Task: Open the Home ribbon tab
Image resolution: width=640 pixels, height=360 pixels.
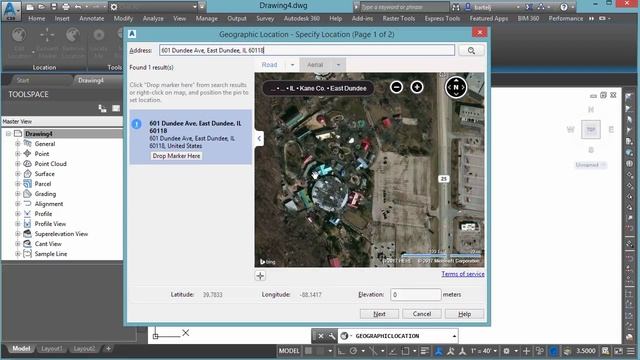Action: [x=37, y=18]
